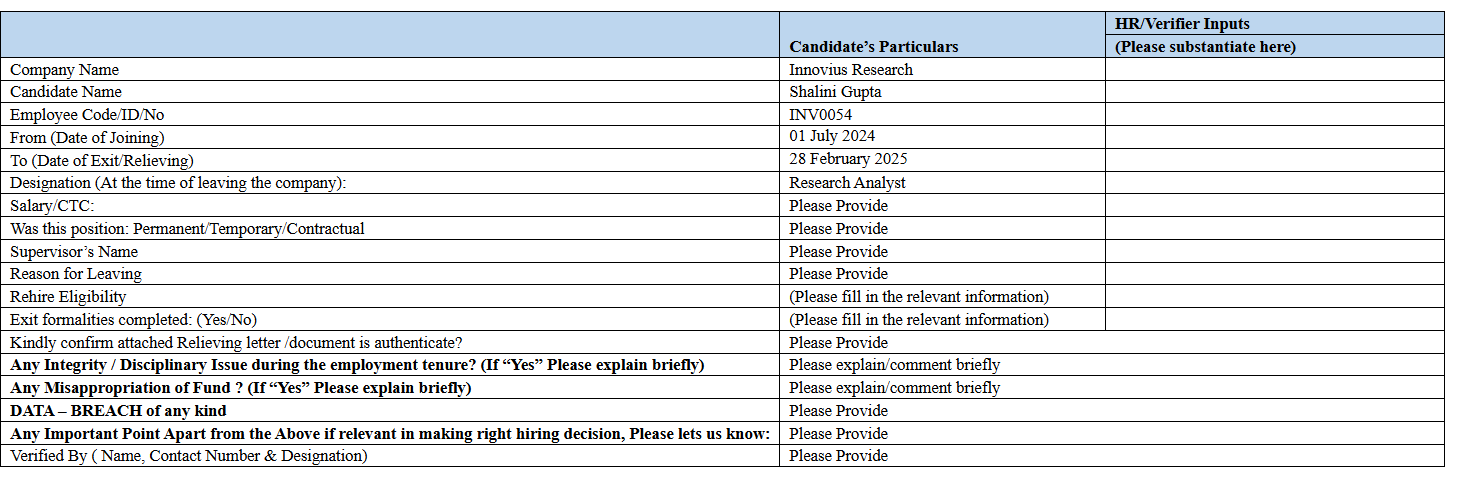Click the verifier cell next to INV0054
This screenshot has width=1476, height=481.
pos(1274,115)
